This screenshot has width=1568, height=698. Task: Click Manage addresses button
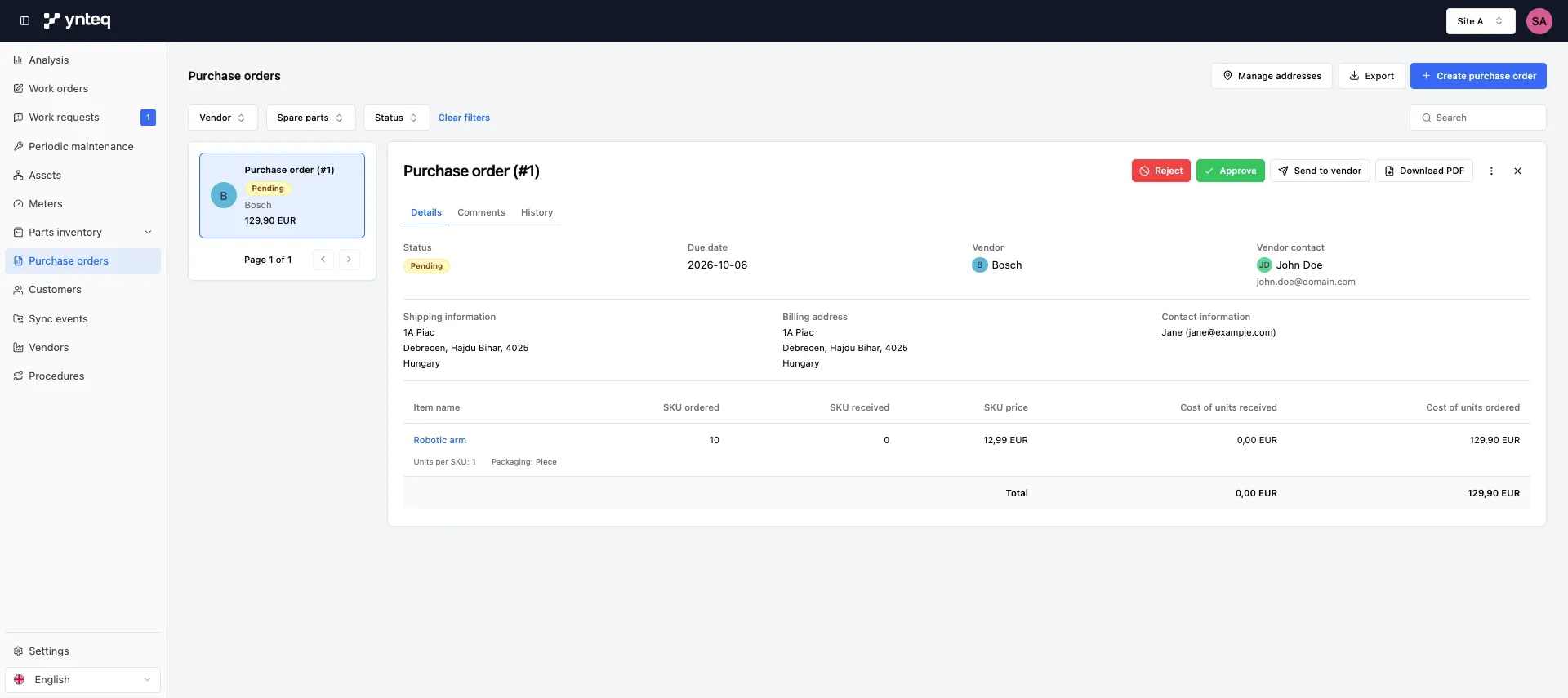[x=1272, y=76]
